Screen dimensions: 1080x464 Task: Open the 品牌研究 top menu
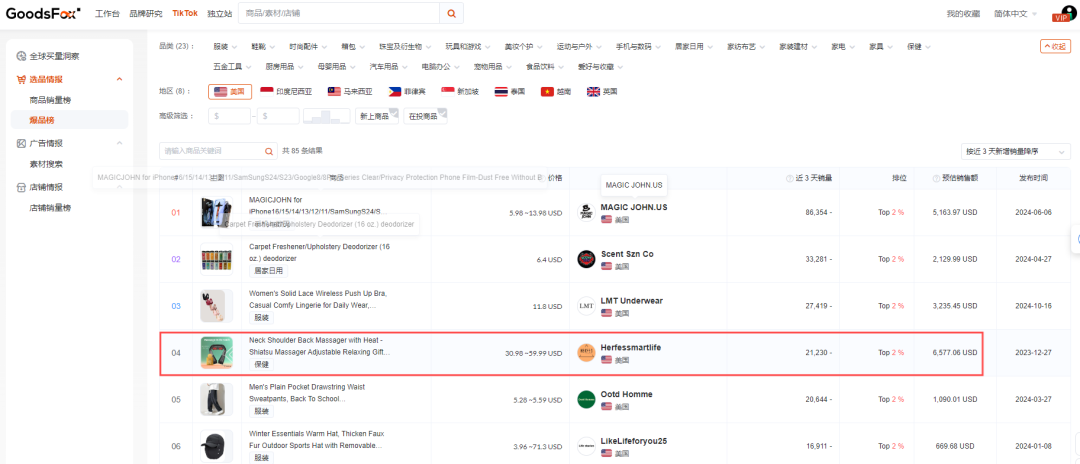[145, 13]
